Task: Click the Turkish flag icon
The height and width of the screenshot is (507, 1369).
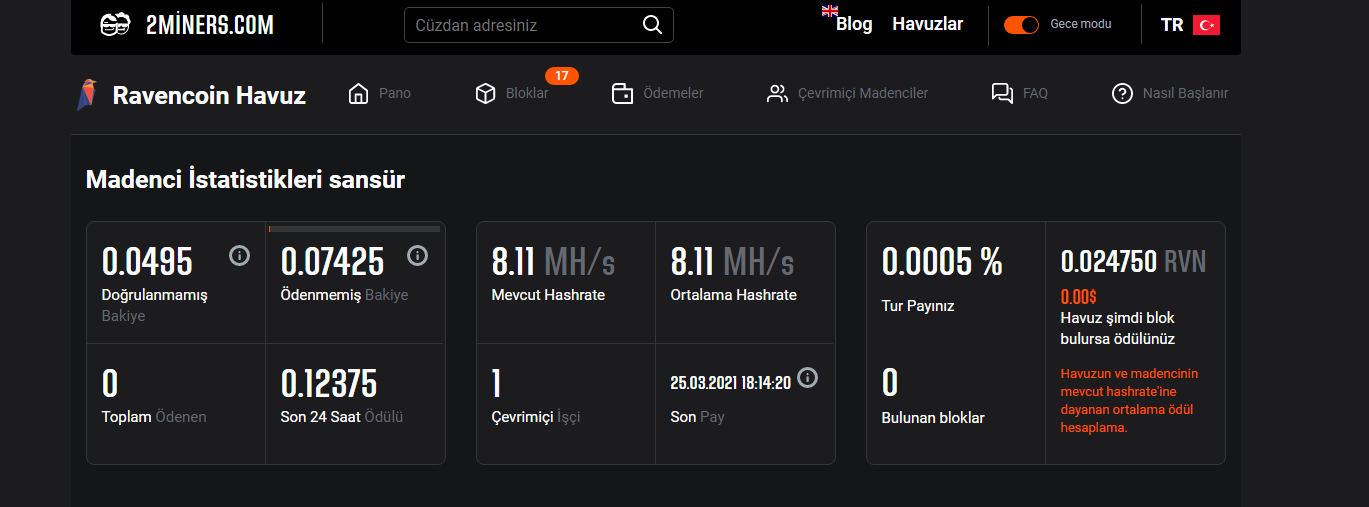Action: tap(1206, 25)
